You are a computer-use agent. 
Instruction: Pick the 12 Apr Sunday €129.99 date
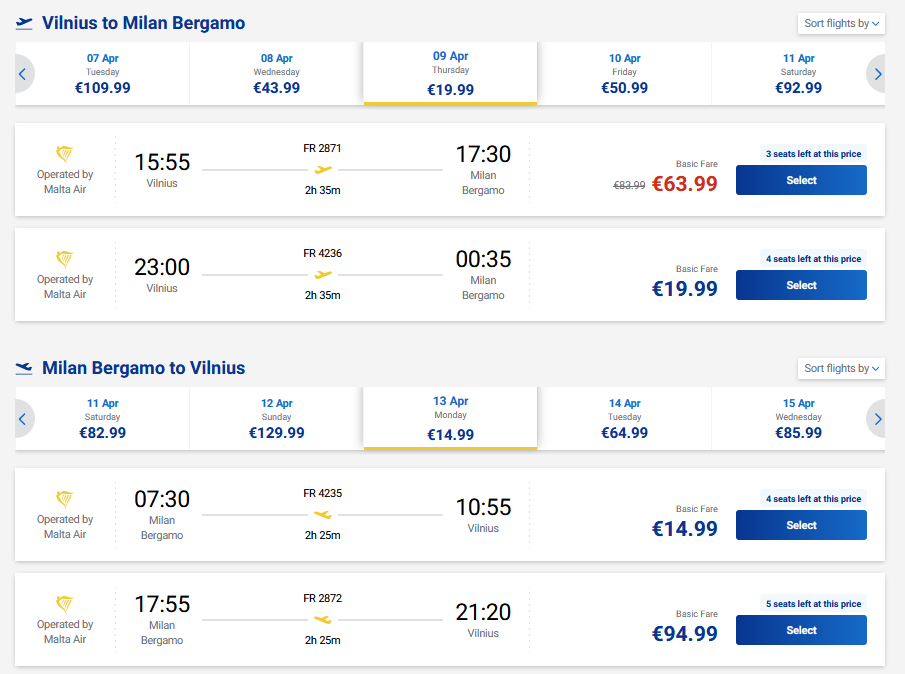coord(276,419)
